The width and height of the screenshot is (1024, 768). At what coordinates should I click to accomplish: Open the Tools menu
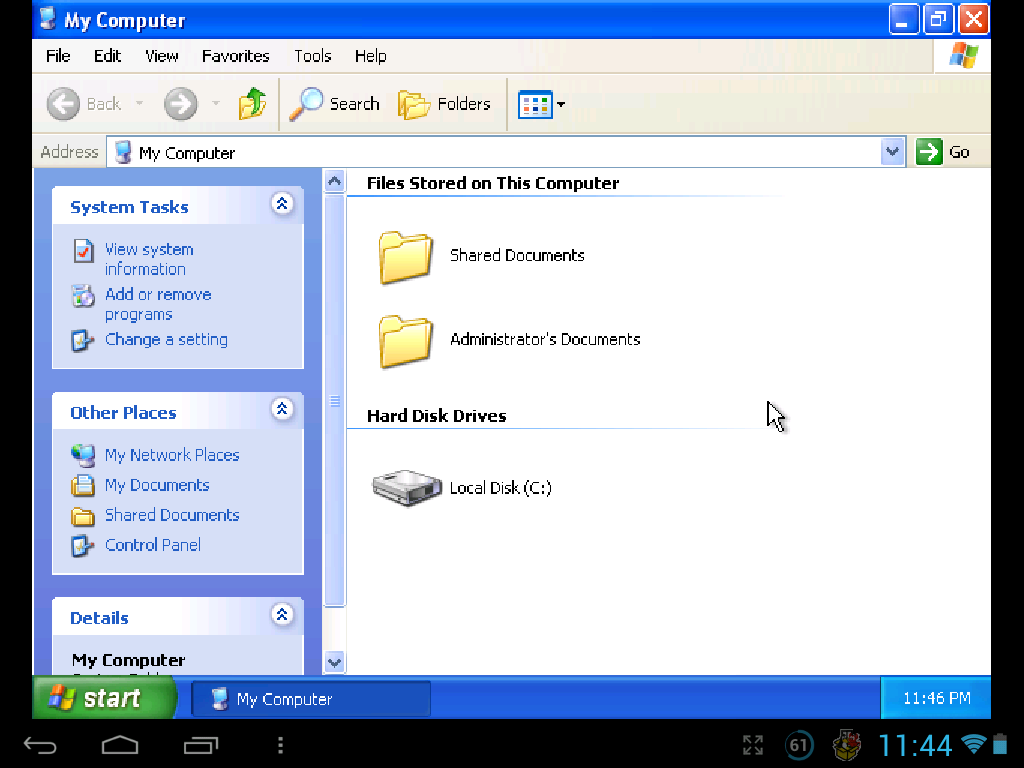[313, 56]
